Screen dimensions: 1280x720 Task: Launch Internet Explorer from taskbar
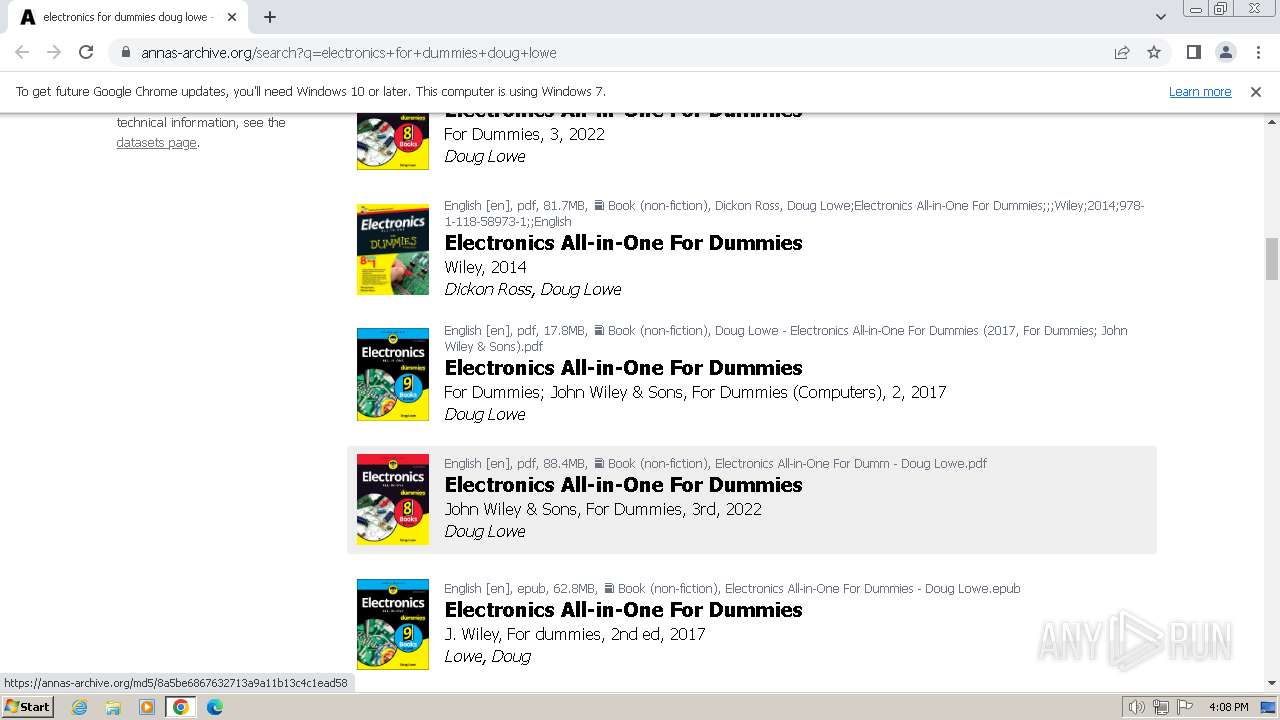pos(79,707)
